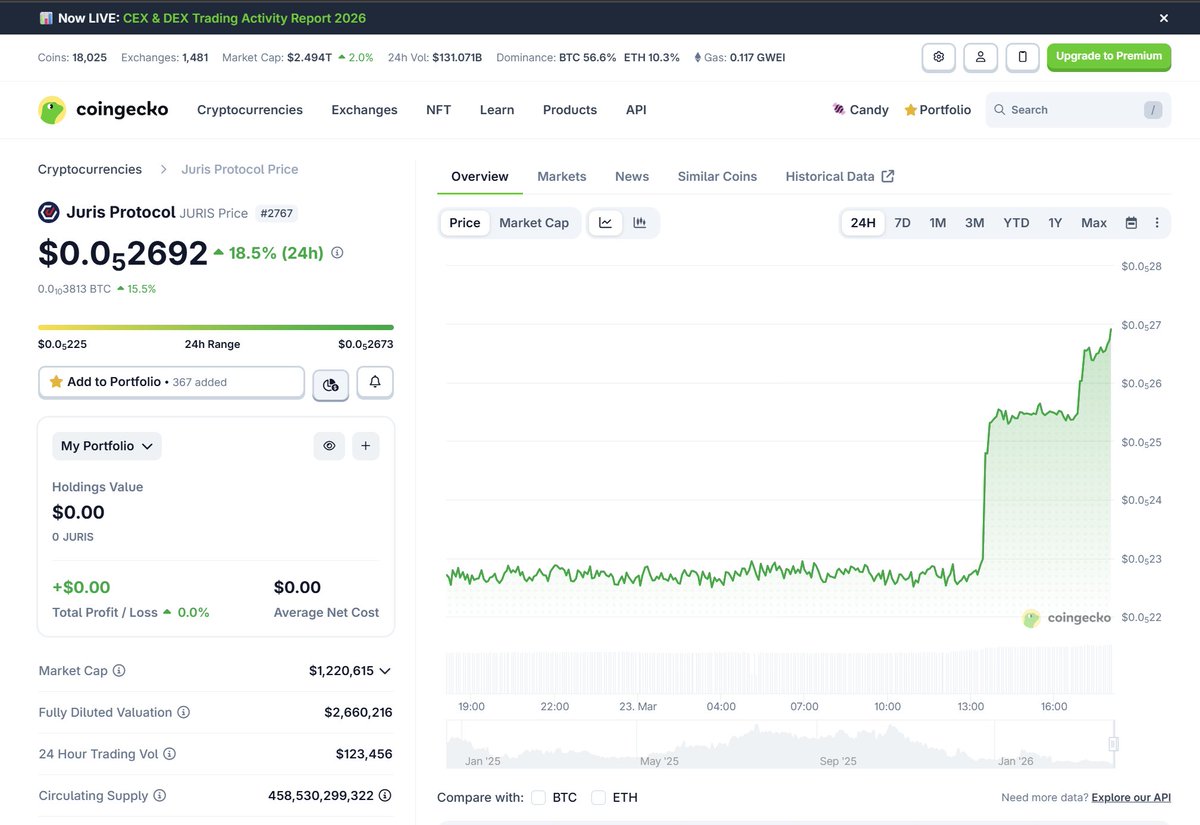
Task: Check the BTC compare checkbox
Action: (538, 797)
